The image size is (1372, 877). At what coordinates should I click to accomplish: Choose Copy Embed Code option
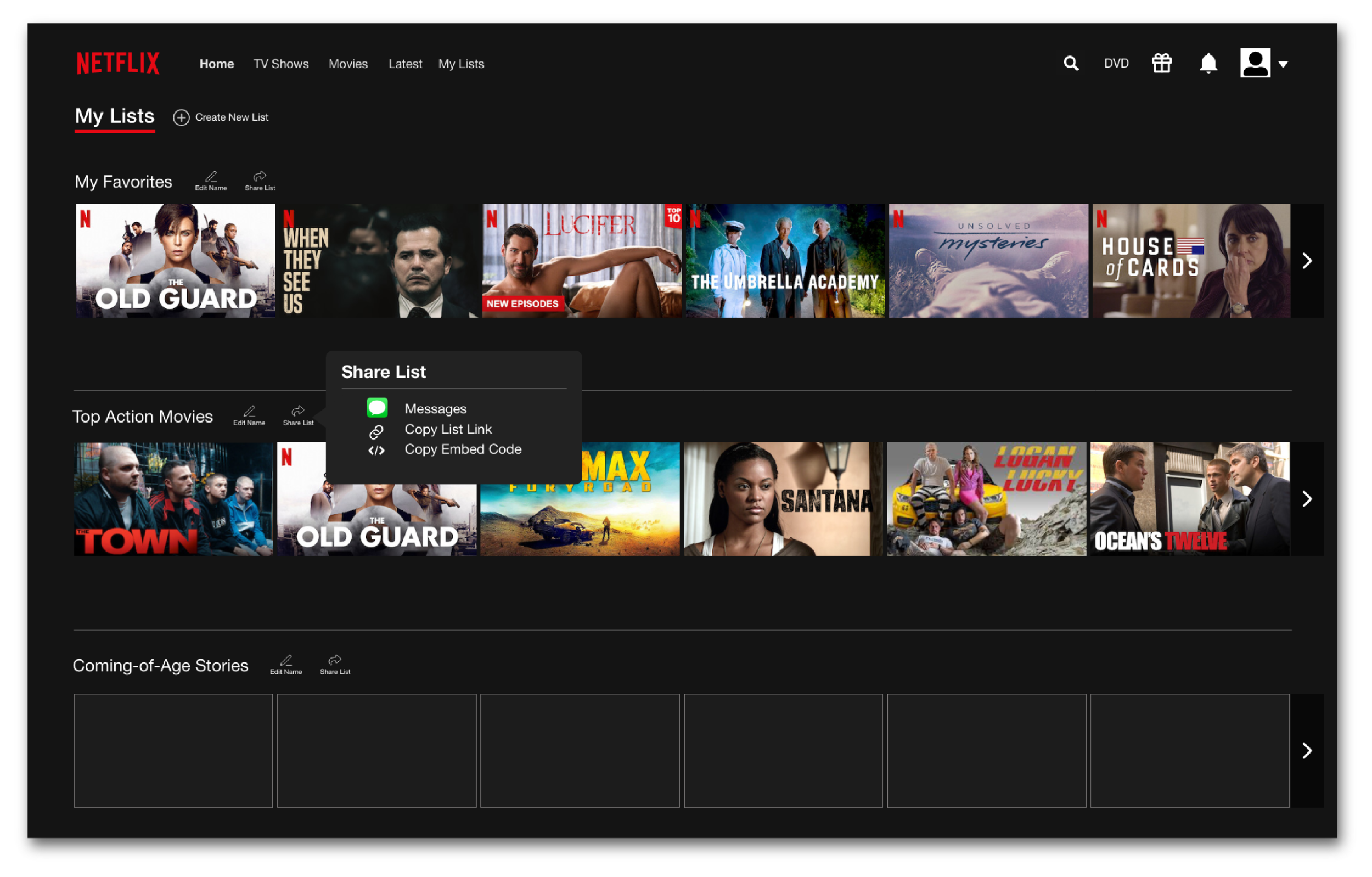pos(463,449)
